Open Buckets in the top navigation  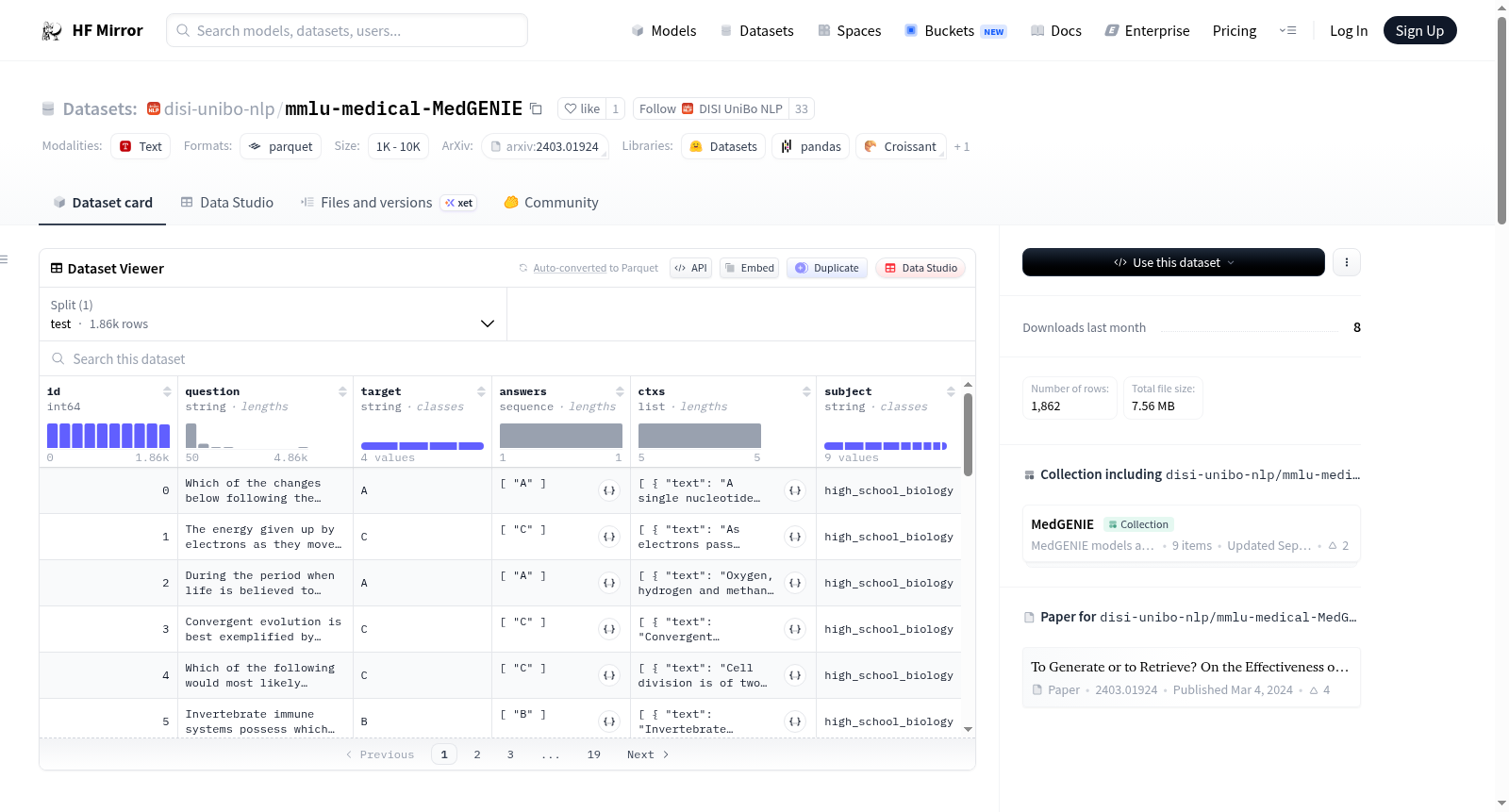pos(955,31)
